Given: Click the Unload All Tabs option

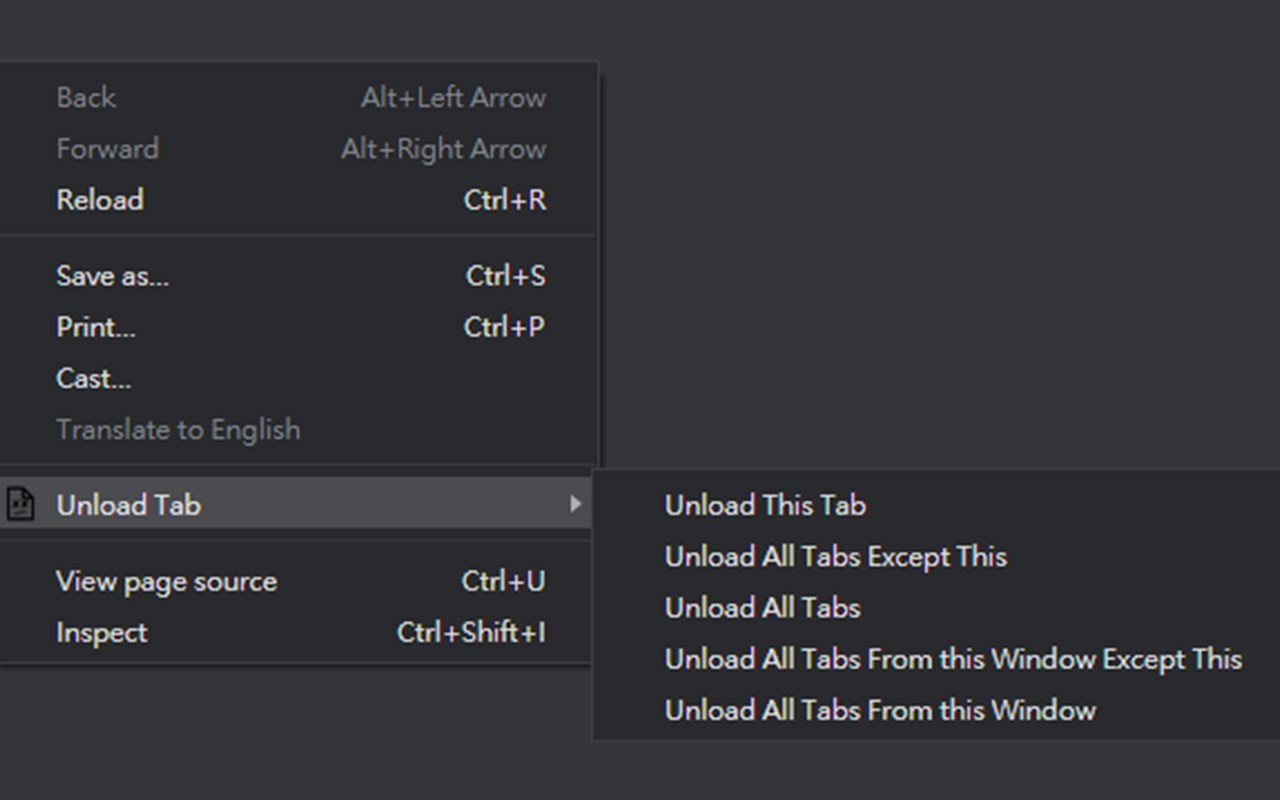Looking at the screenshot, I should click(762, 608).
